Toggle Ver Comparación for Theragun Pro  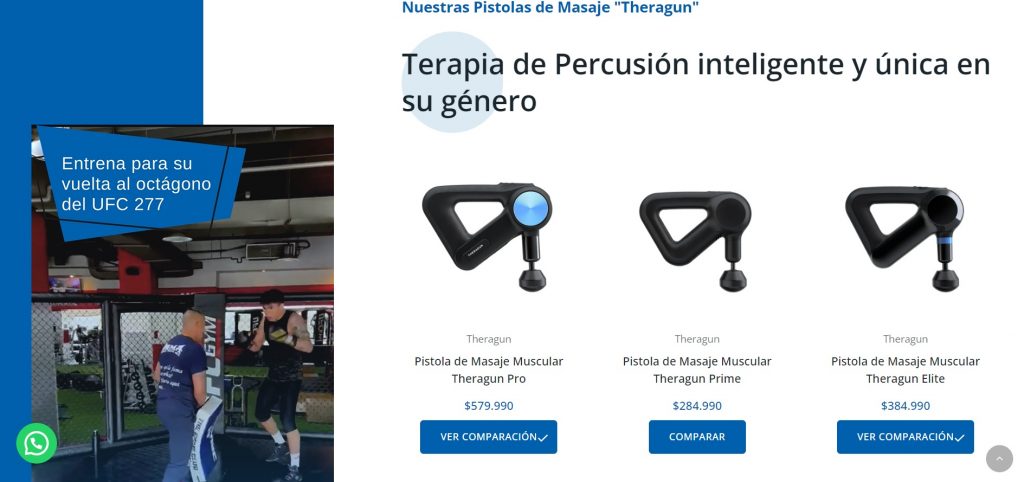tap(488, 437)
